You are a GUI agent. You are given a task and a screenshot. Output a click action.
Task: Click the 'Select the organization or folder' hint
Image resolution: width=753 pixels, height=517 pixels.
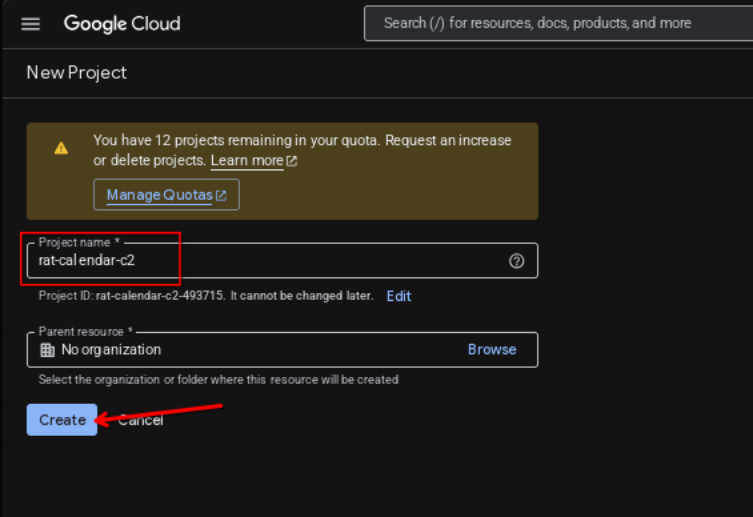[x=219, y=380]
